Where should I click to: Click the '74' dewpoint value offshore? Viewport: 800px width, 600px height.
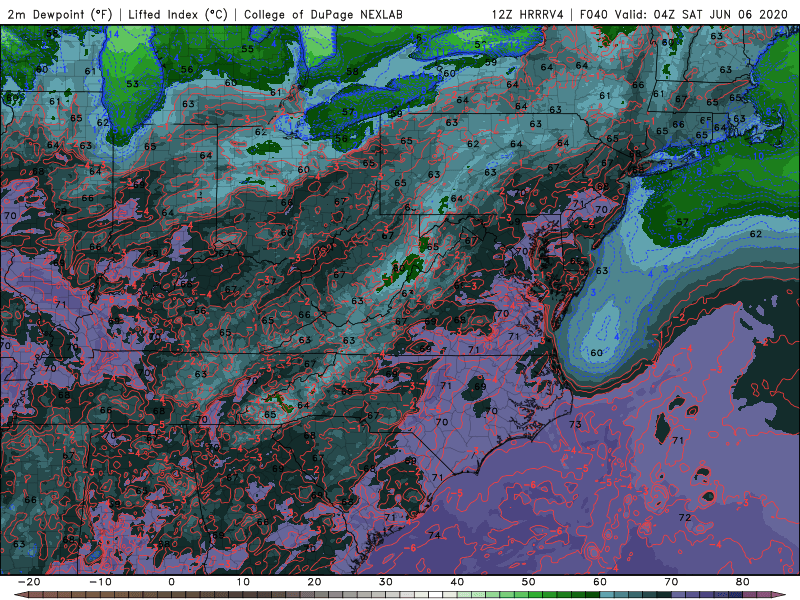click(435, 535)
